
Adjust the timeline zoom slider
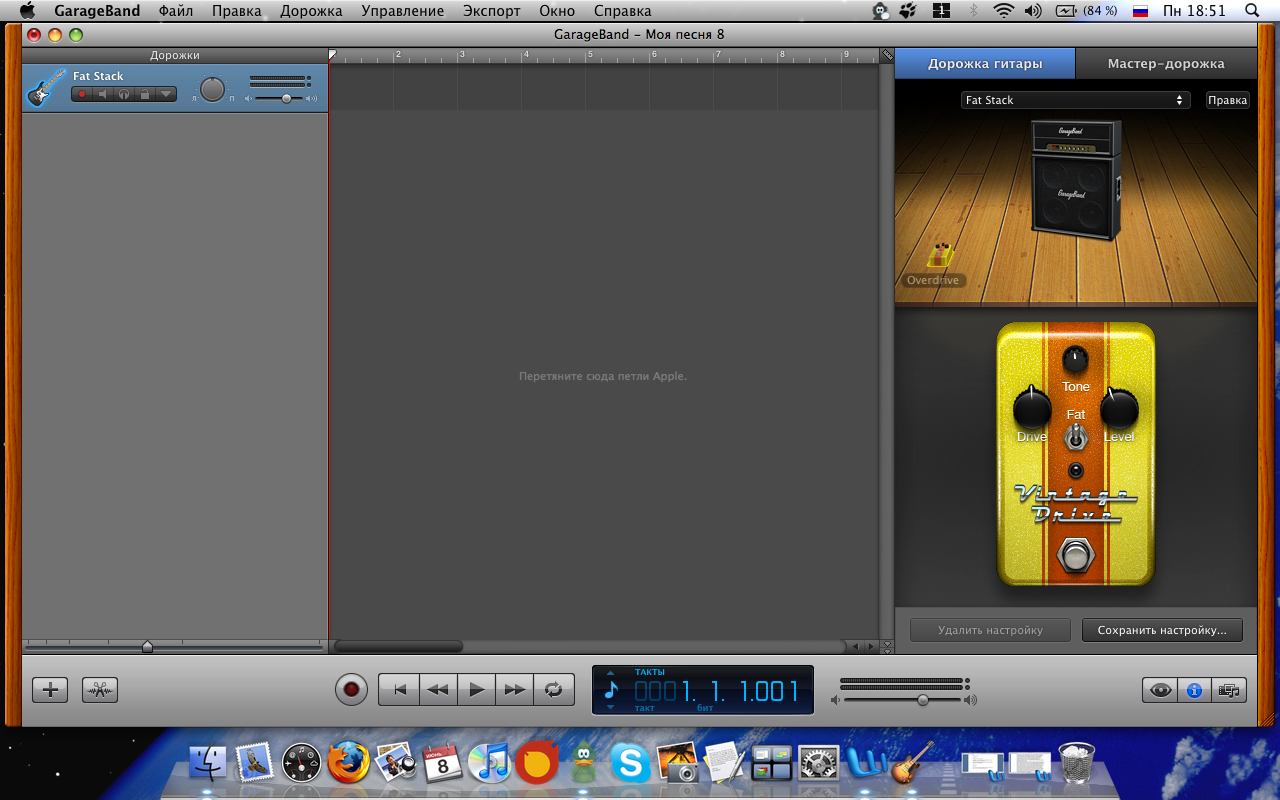pos(147,647)
